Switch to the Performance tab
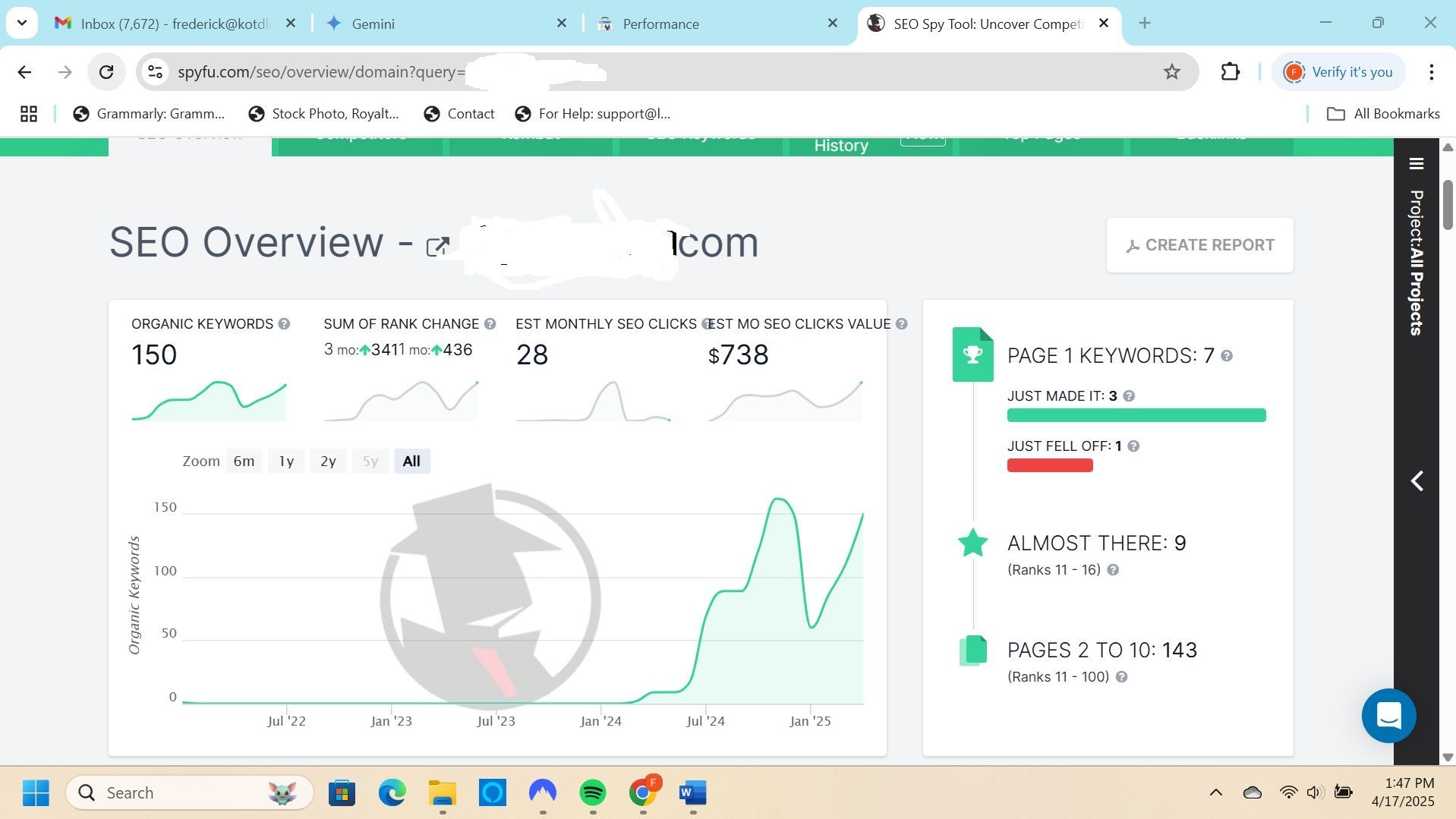The height and width of the screenshot is (819, 1456). coord(717,24)
